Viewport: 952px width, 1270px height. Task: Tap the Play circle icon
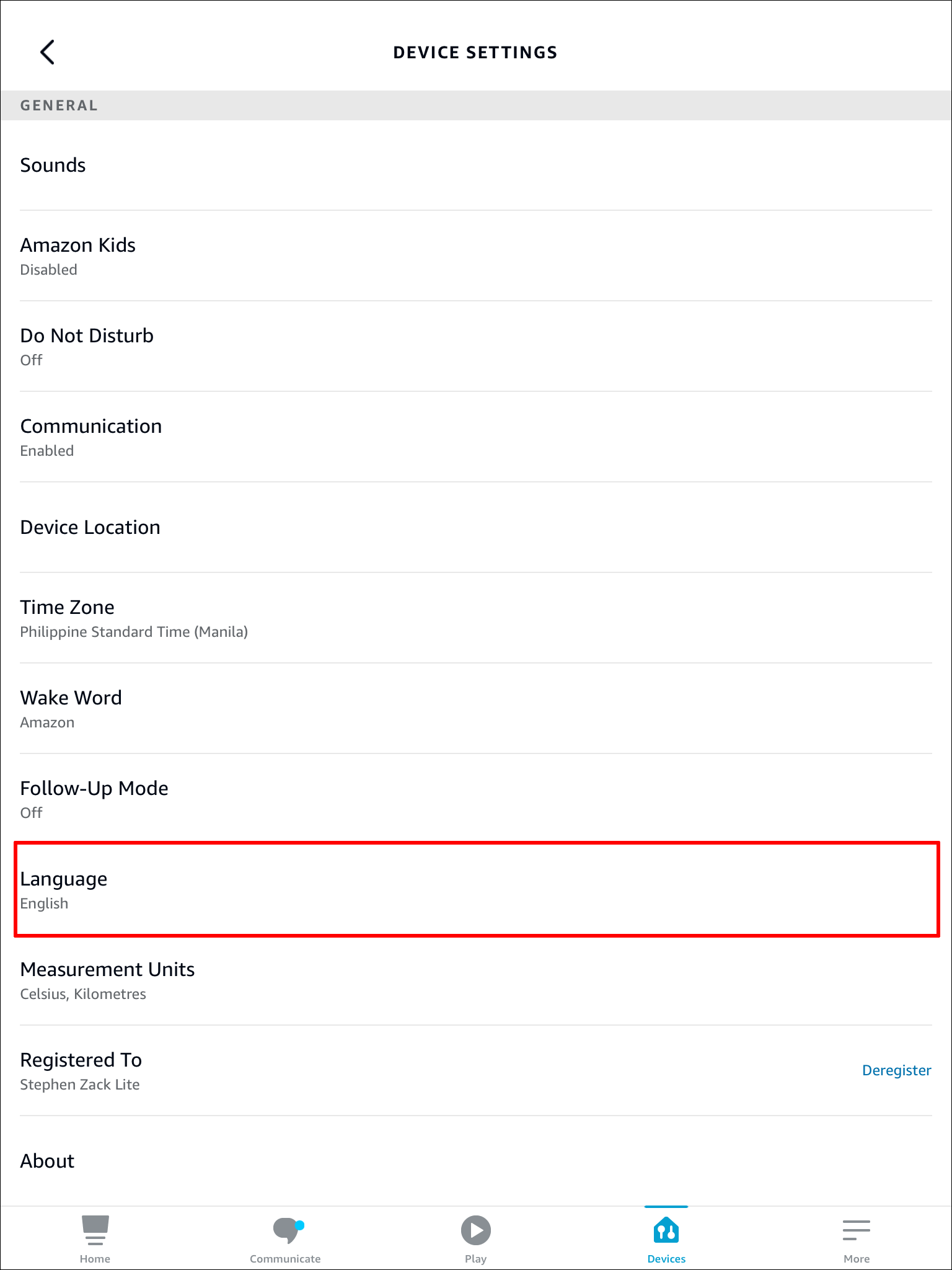[475, 1230]
